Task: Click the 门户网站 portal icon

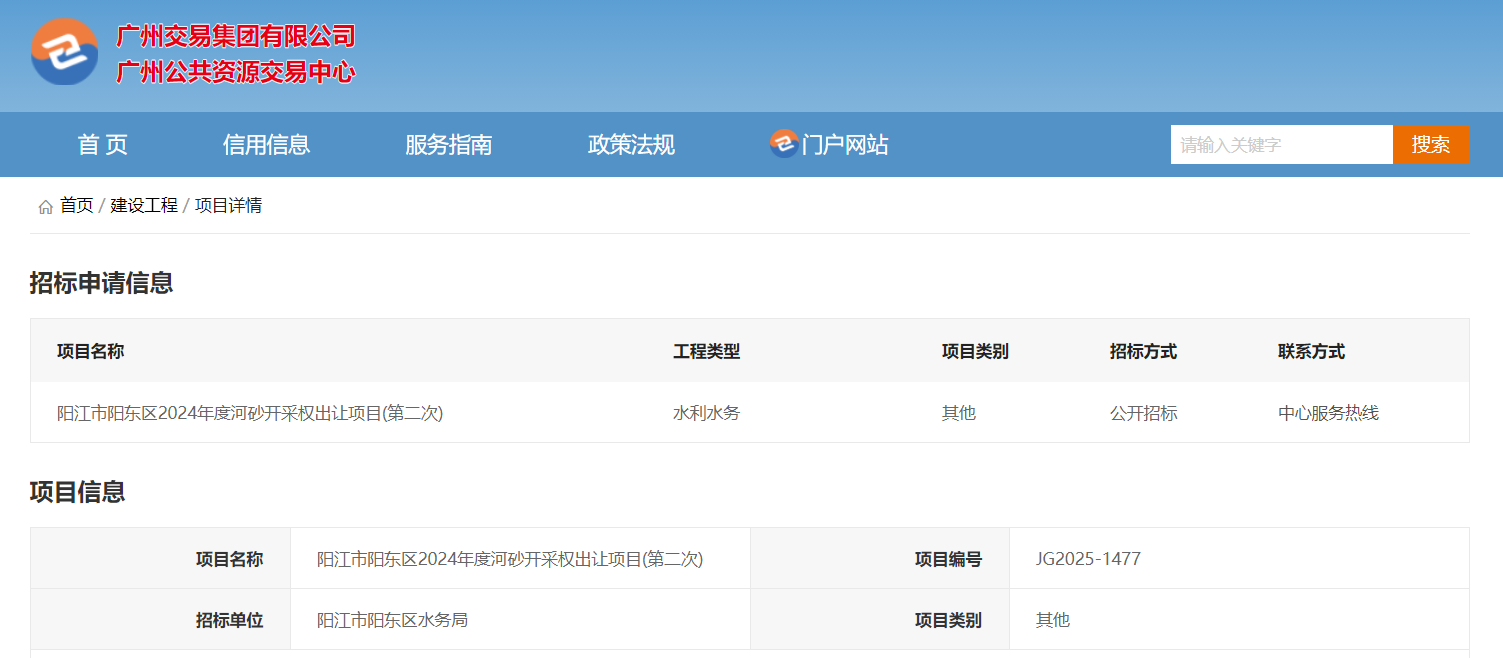Action: click(783, 144)
